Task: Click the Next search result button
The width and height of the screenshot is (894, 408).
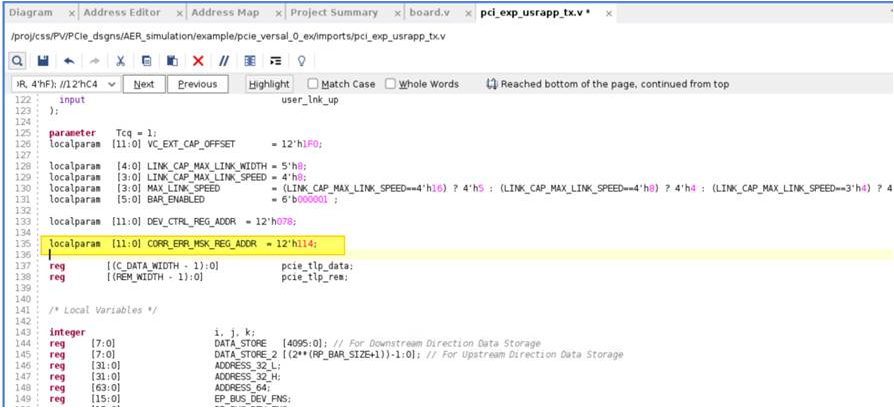Action: coord(144,84)
